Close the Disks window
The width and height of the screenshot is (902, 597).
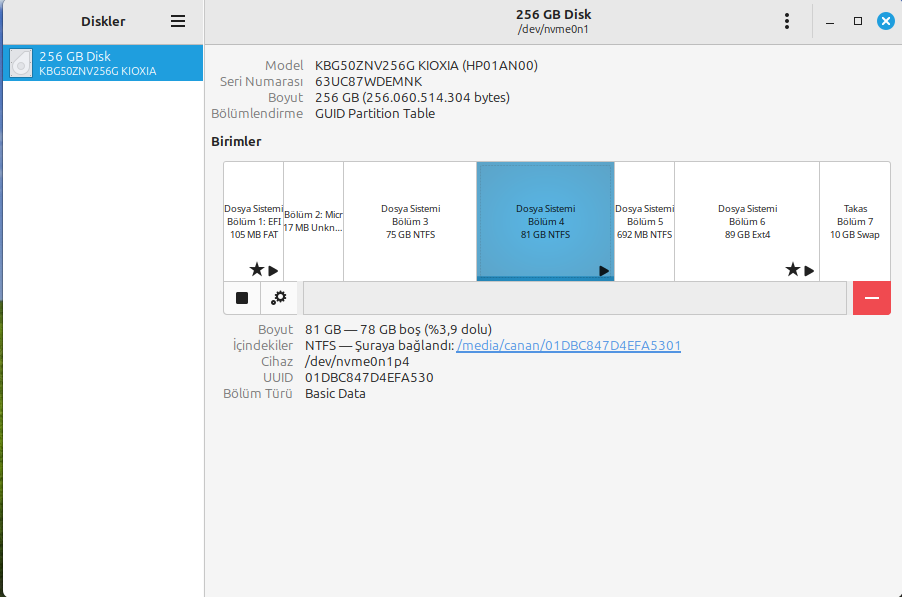tap(886, 21)
